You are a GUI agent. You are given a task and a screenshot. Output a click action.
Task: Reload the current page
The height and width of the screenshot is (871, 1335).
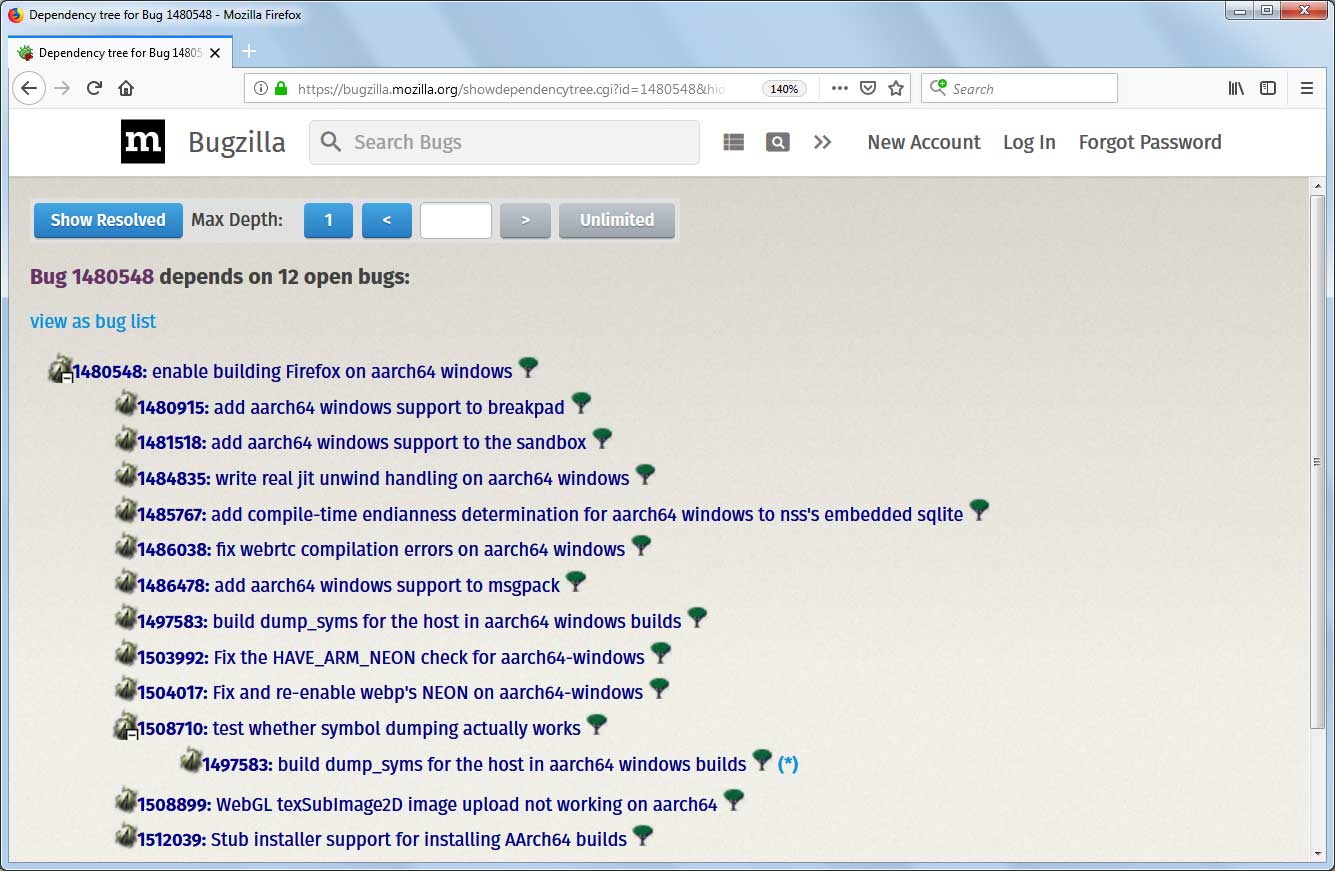(94, 88)
